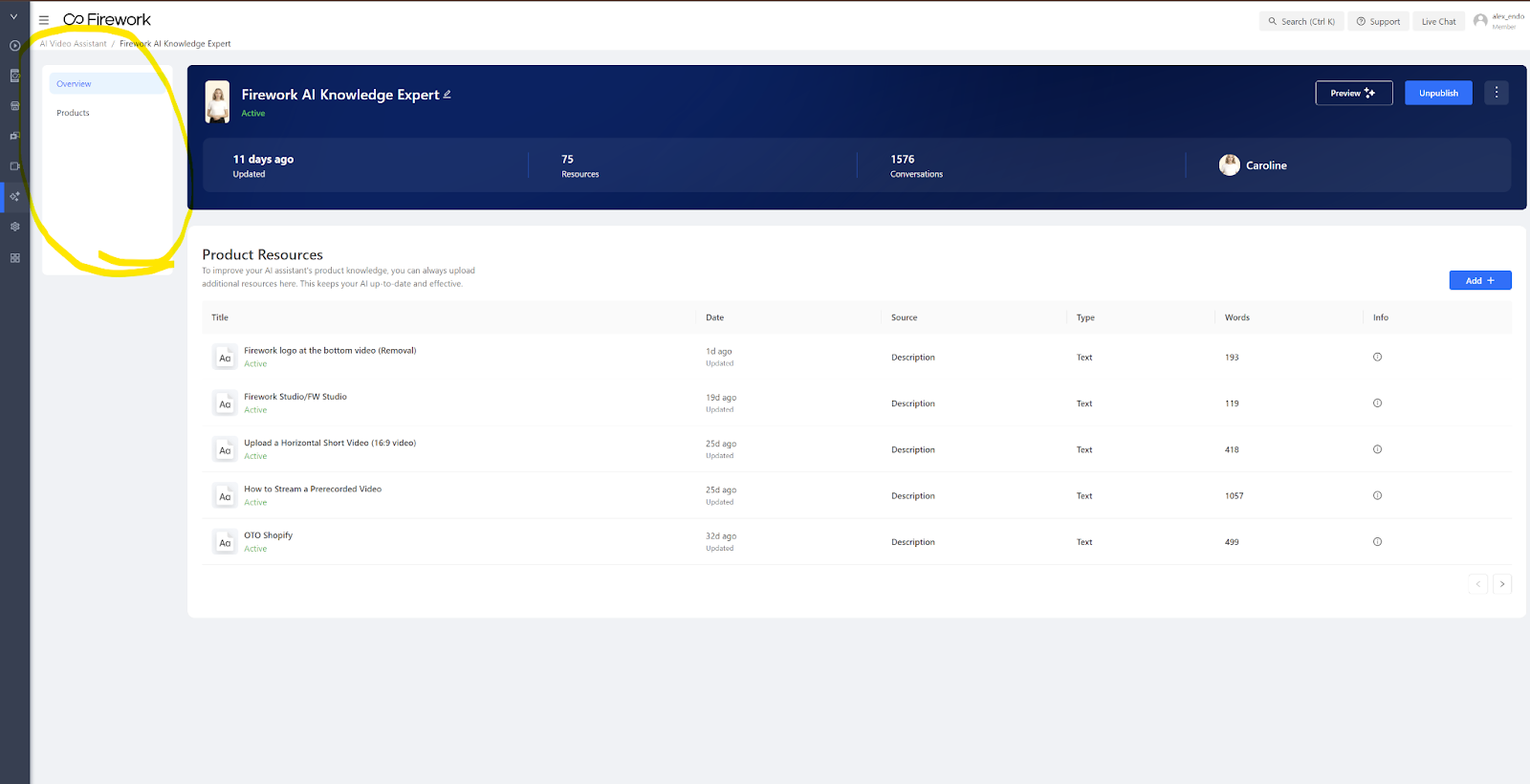Click the '1d ago' date cell
This screenshot has height=784, width=1530.
(719, 352)
